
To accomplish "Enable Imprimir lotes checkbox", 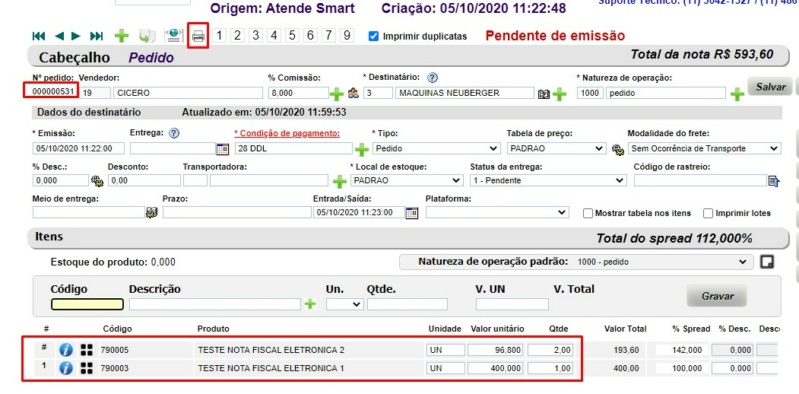I will pos(708,213).
